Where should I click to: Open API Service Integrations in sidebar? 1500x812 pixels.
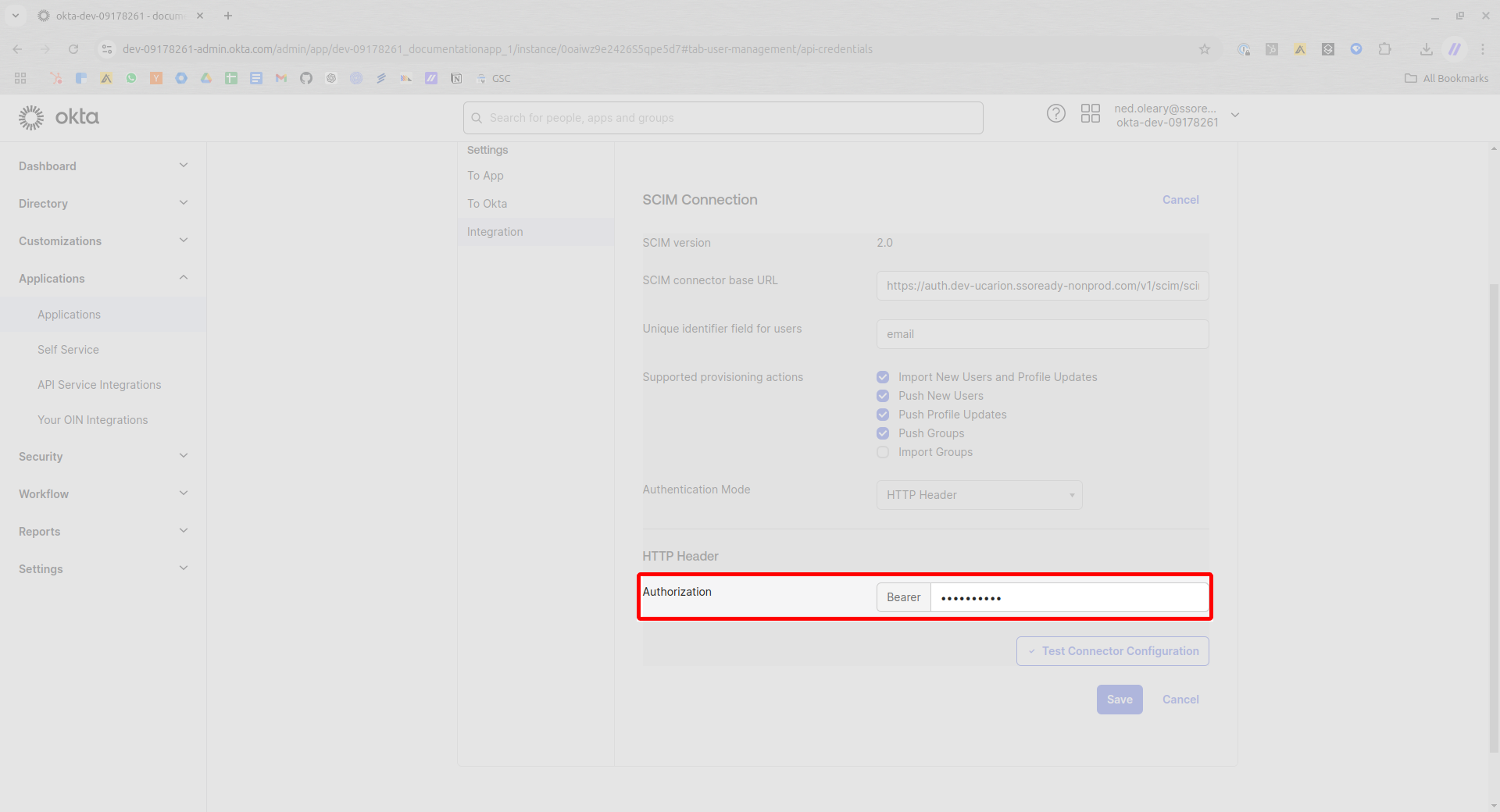[99, 385]
